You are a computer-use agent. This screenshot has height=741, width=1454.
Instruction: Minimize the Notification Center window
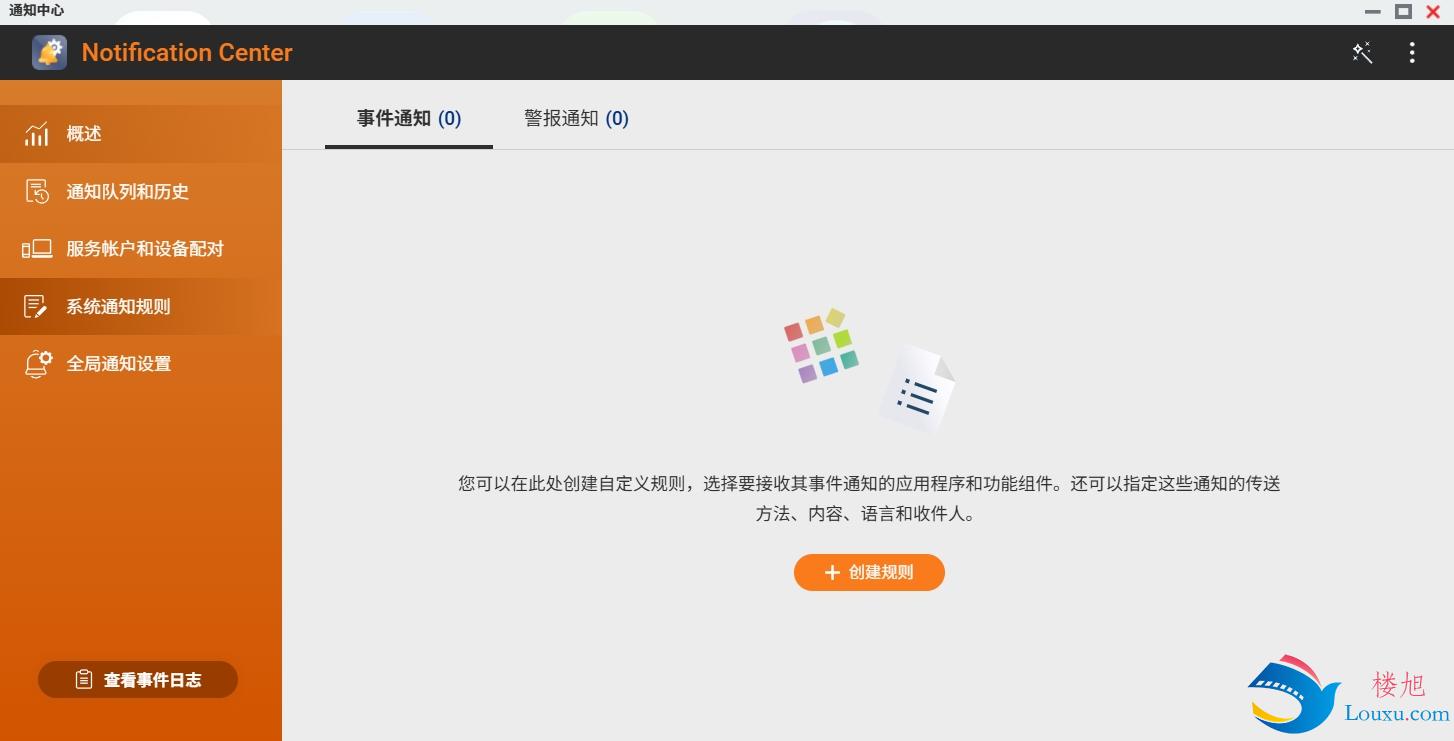pyautogui.click(x=1373, y=12)
